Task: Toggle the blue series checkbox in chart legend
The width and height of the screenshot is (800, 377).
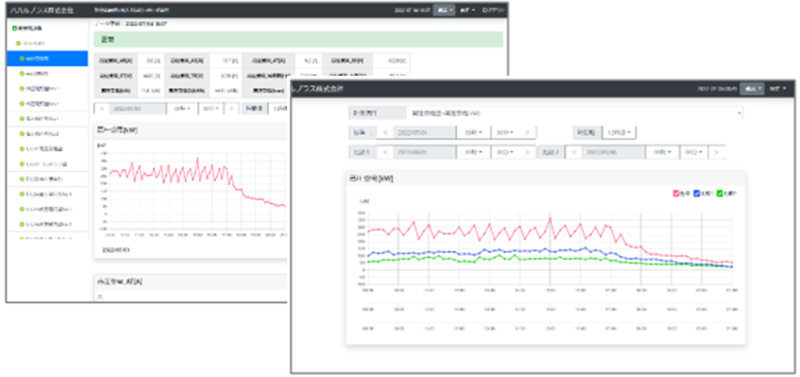Action: [x=696, y=194]
